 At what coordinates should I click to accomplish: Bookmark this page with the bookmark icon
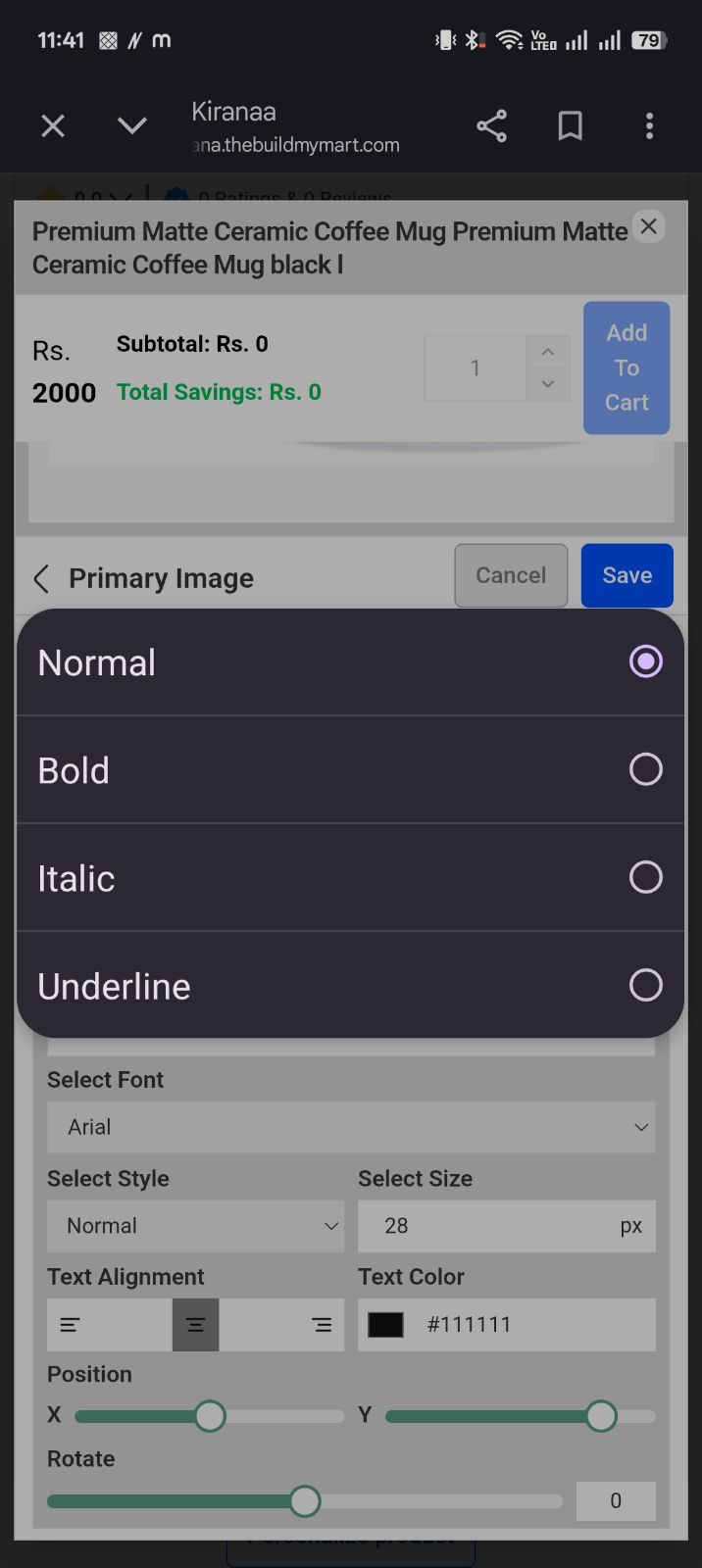(x=570, y=125)
